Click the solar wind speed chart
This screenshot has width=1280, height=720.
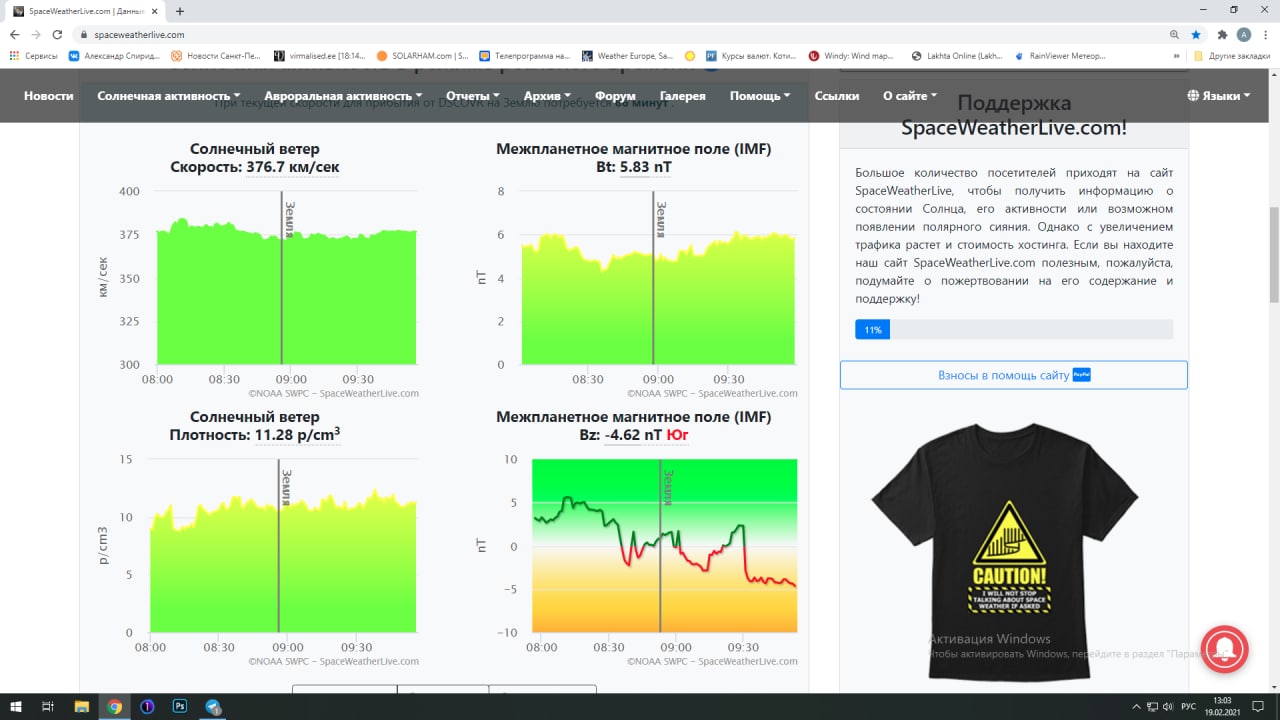pyautogui.click(x=287, y=277)
